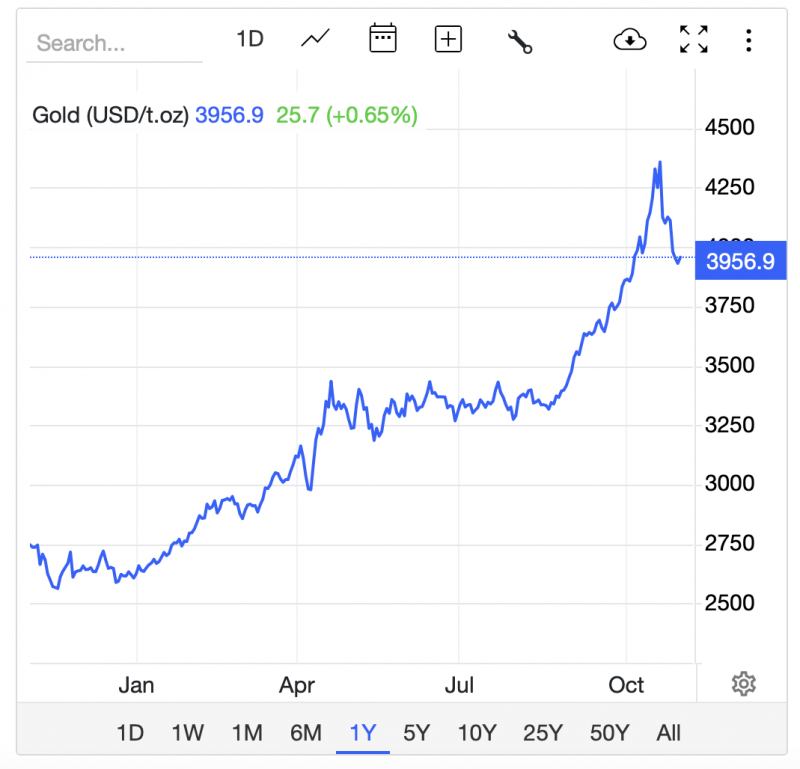
Task: Click the Gold (USD/t.oz) legend label
Action: [110, 115]
